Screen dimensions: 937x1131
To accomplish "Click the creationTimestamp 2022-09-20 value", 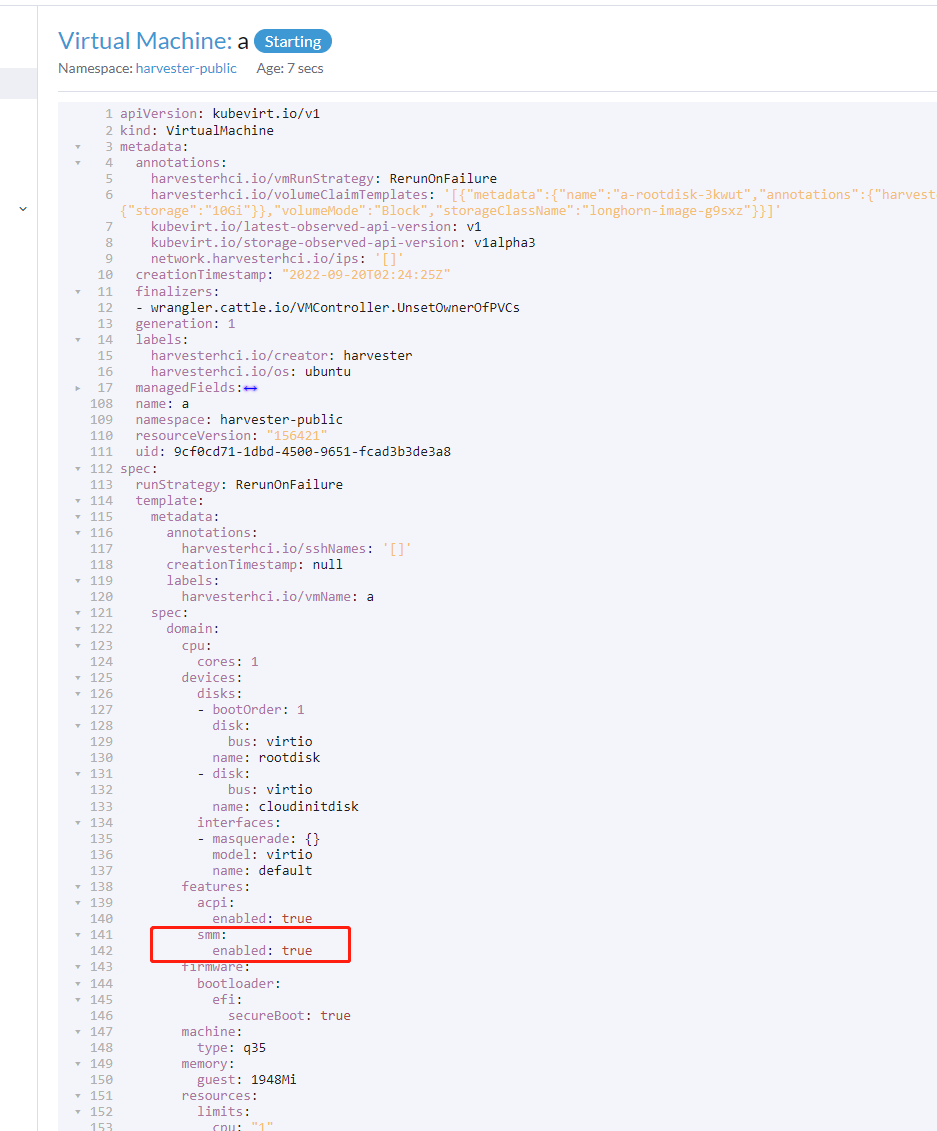I will coord(366,274).
